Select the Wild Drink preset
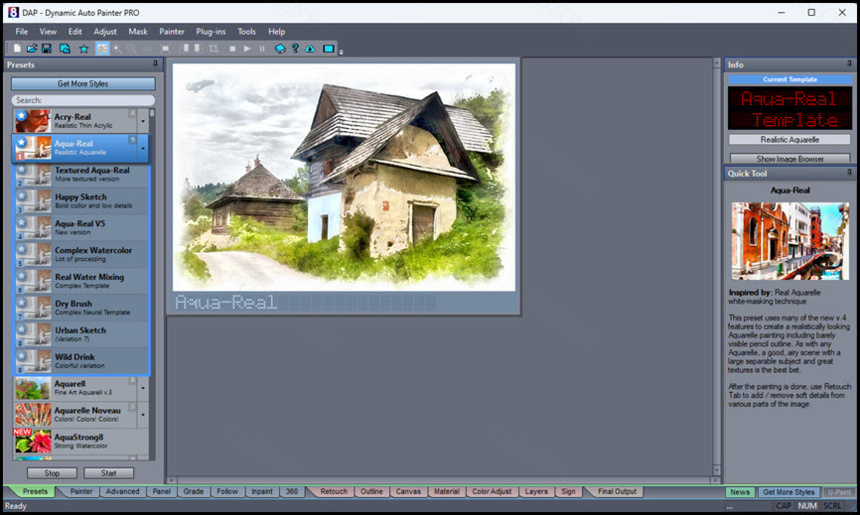Image resolution: width=860 pixels, height=515 pixels. click(x=81, y=361)
